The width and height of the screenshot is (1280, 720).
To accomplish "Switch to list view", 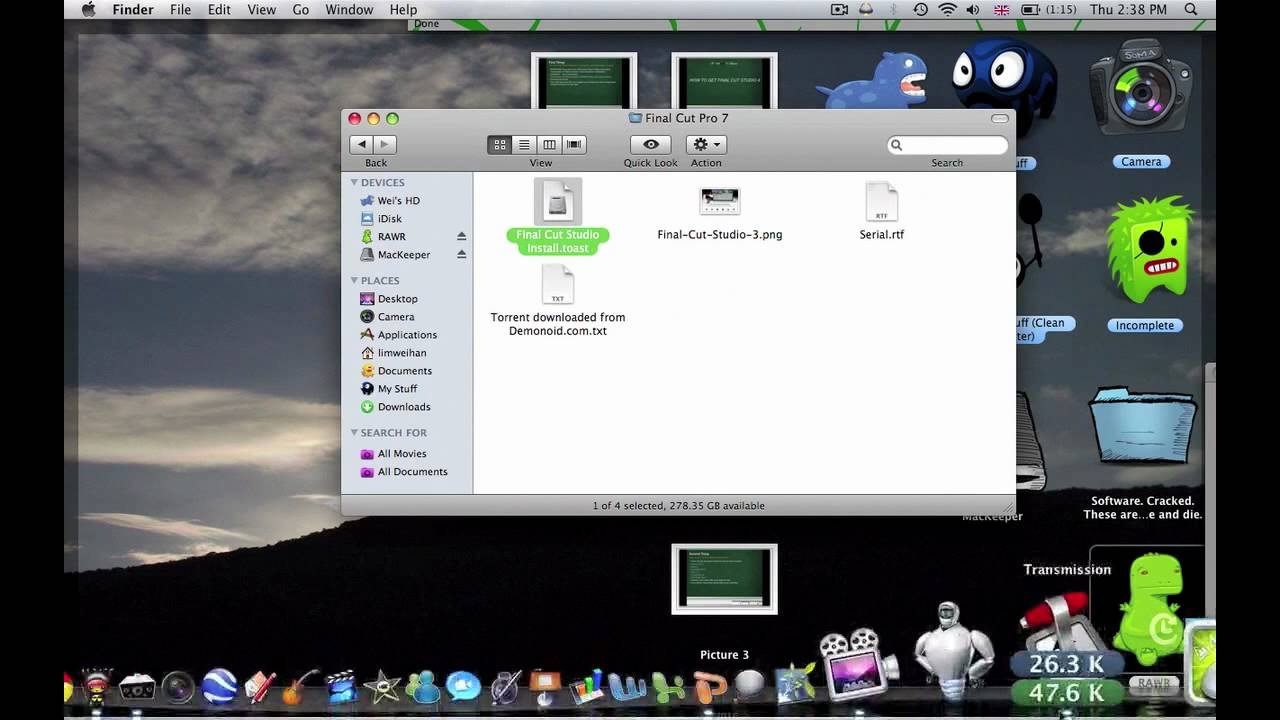I will [x=524, y=145].
